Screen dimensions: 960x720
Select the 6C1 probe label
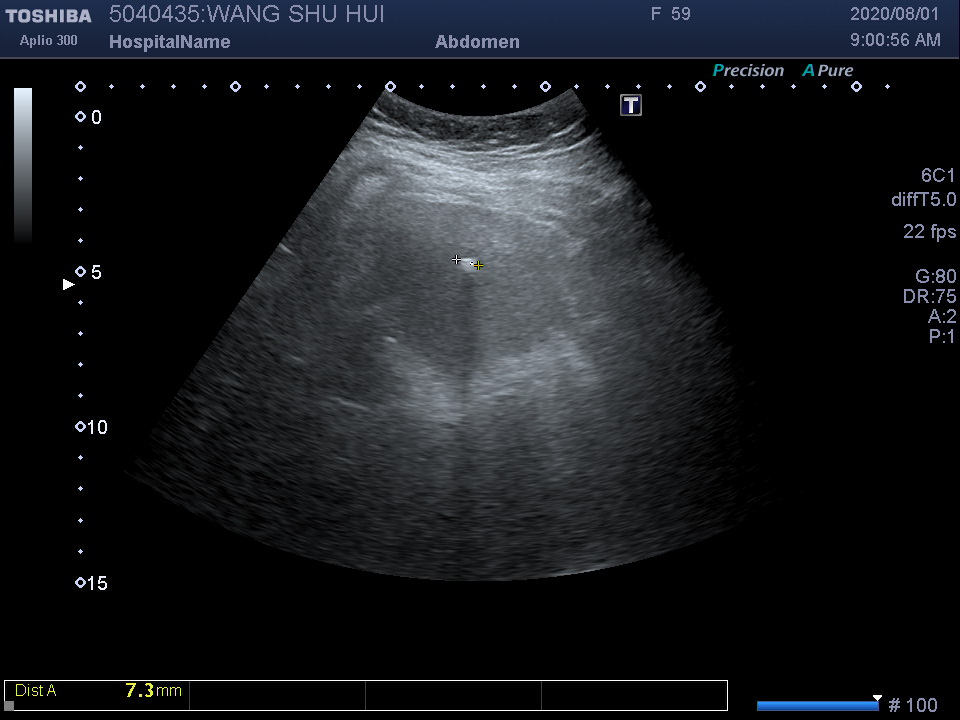[937, 176]
